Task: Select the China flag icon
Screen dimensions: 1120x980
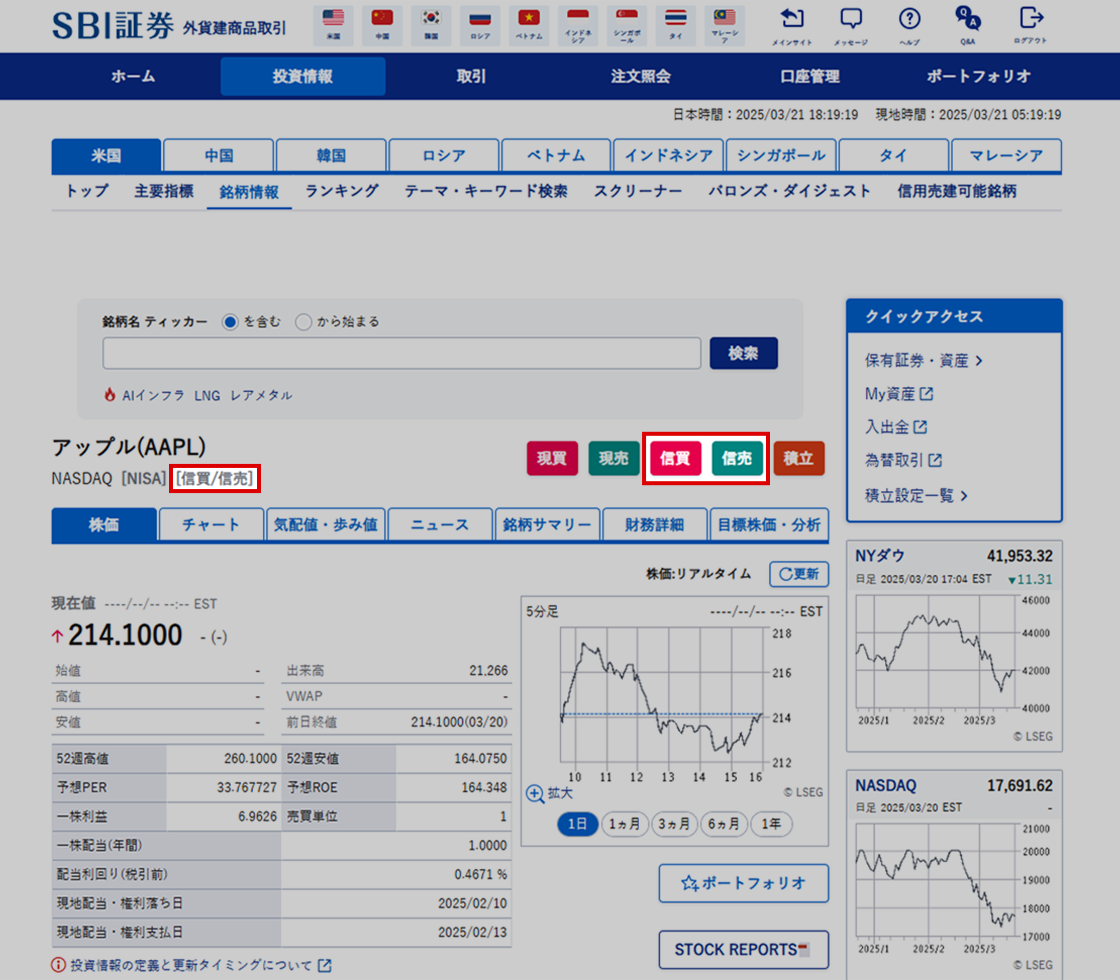Action: (x=382, y=24)
